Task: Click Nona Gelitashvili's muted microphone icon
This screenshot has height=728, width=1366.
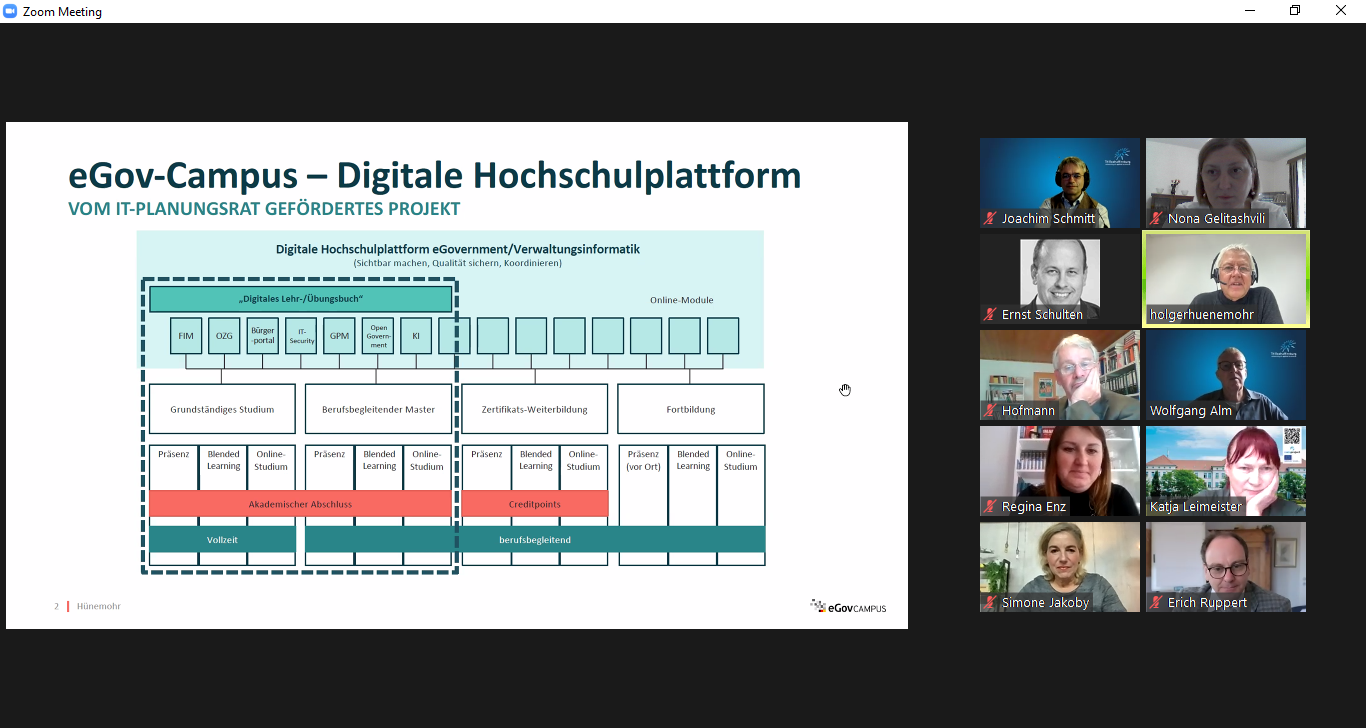Action: (x=1157, y=218)
